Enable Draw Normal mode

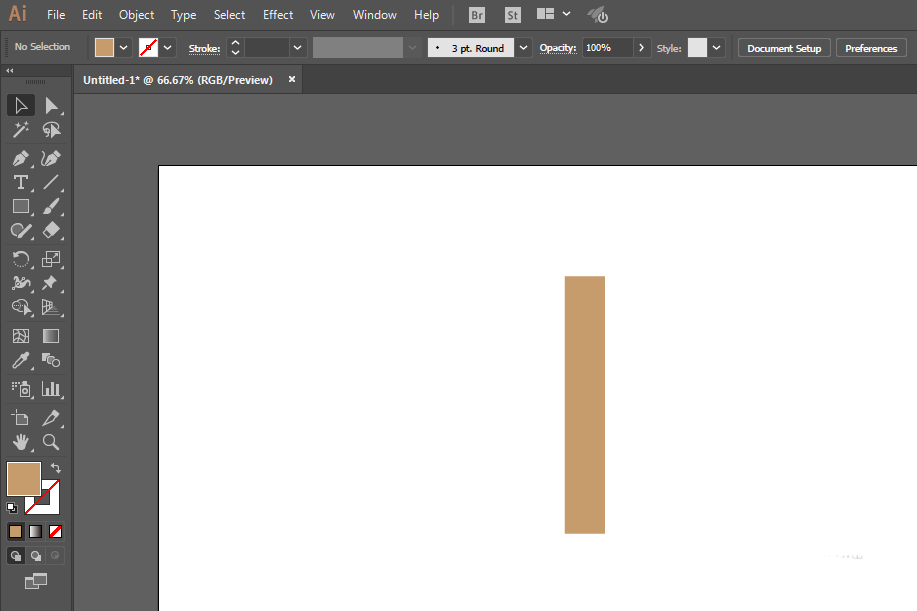tap(16, 555)
